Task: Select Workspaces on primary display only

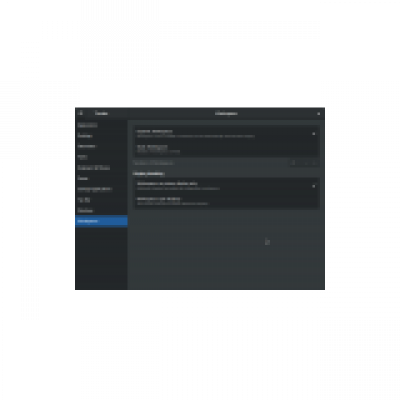Action: point(226,186)
